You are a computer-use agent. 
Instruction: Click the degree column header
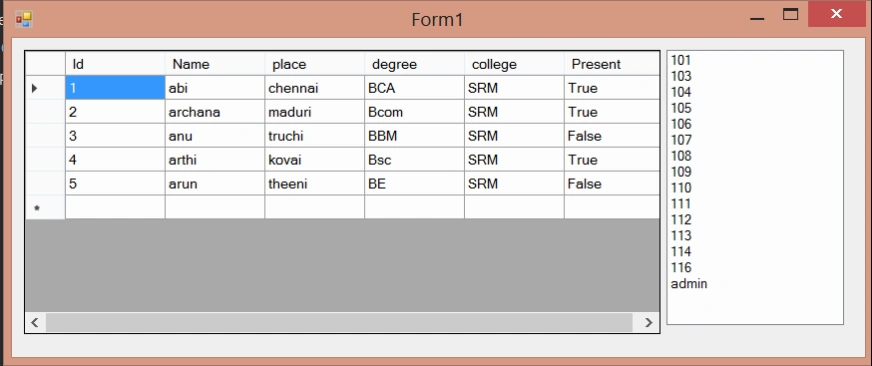click(414, 64)
